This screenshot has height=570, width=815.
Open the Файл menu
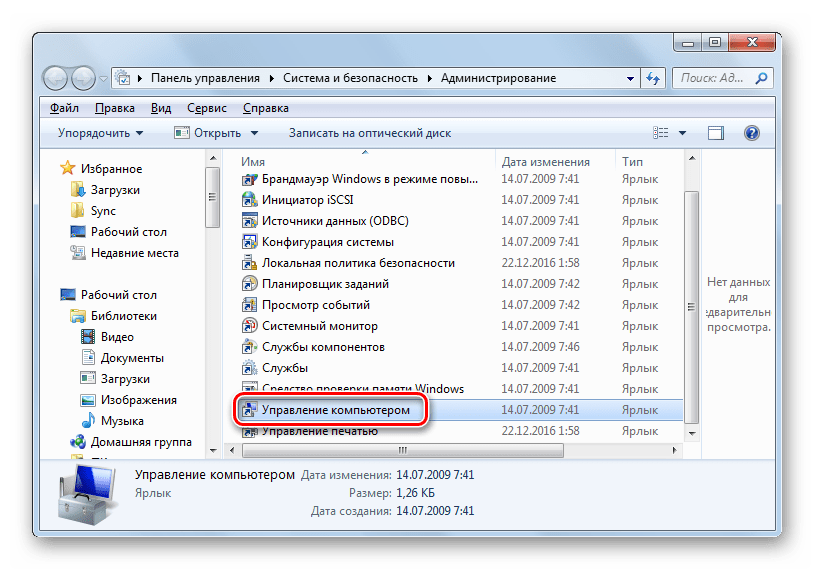[x=64, y=108]
